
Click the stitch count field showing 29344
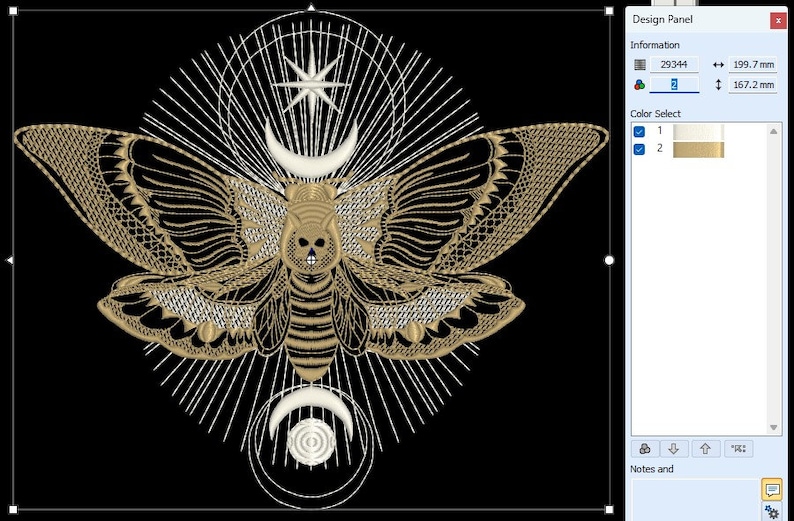pyautogui.click(x=674, y=64)
